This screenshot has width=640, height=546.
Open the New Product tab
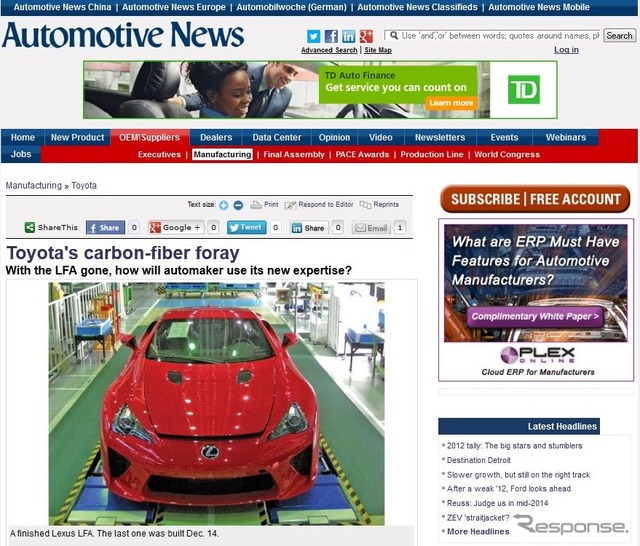click(78, 138)
